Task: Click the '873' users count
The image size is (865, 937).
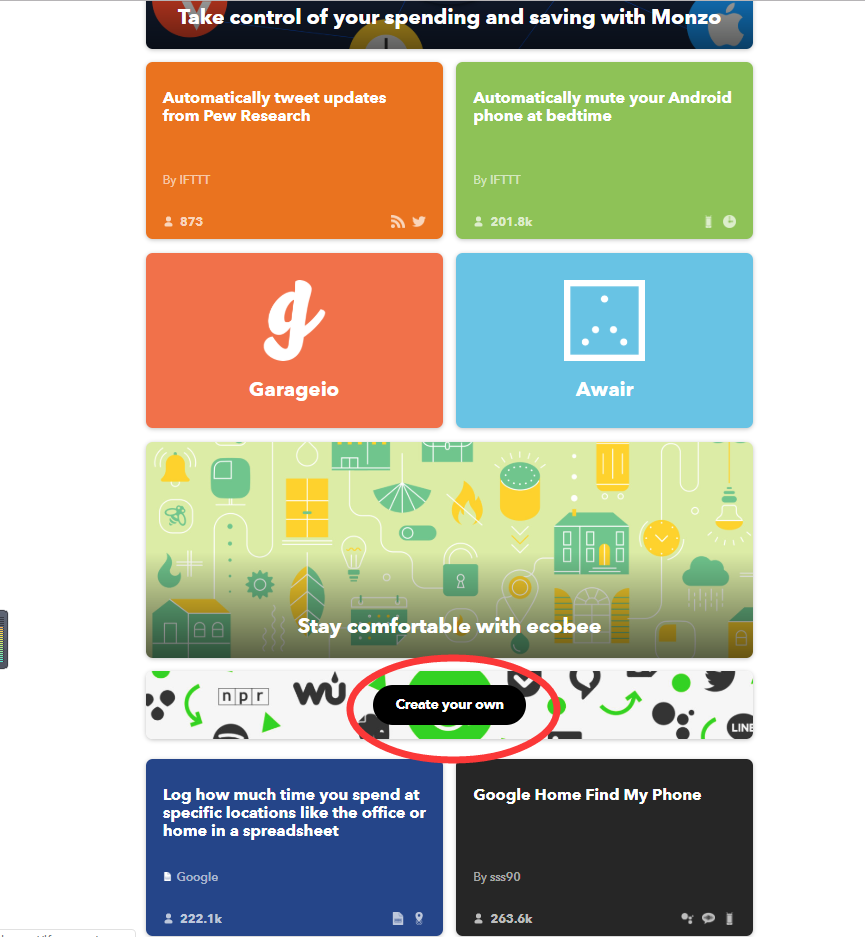Action: click(191, 222)
